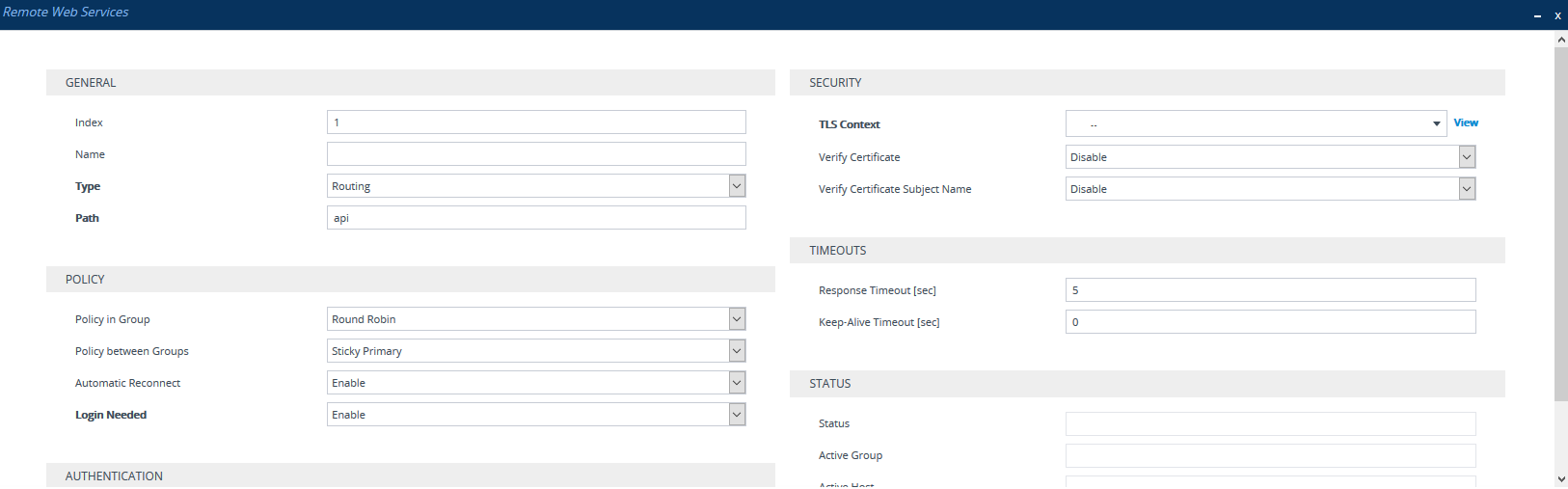
Task: Expand the Policy in Group dropdown
Action: click(536, 319)
